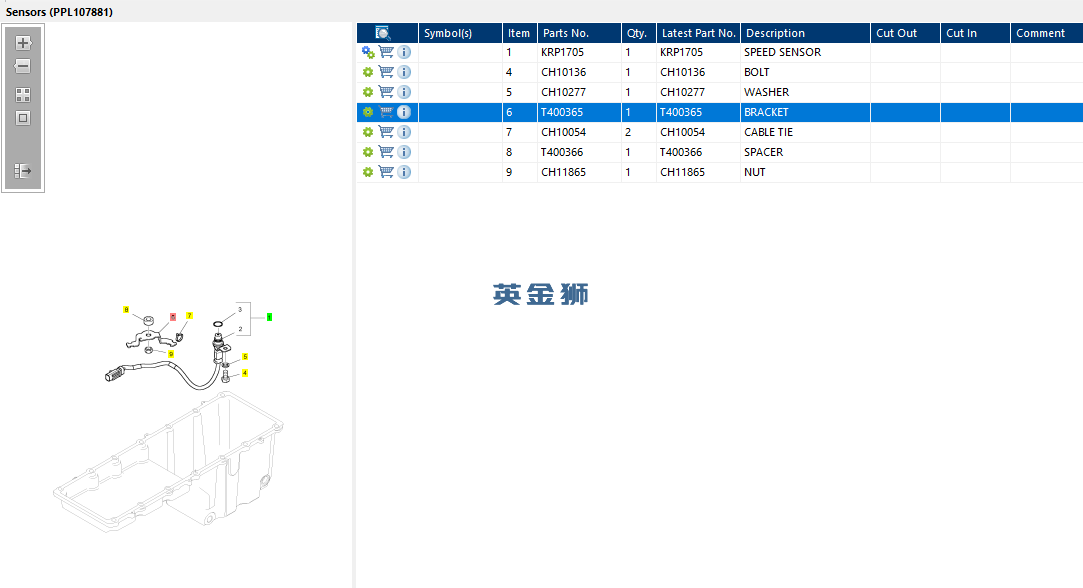Viewport: 1083px width, 588px height.
Task: Open info for BRACKET row
Action: (x=404, y=112)
